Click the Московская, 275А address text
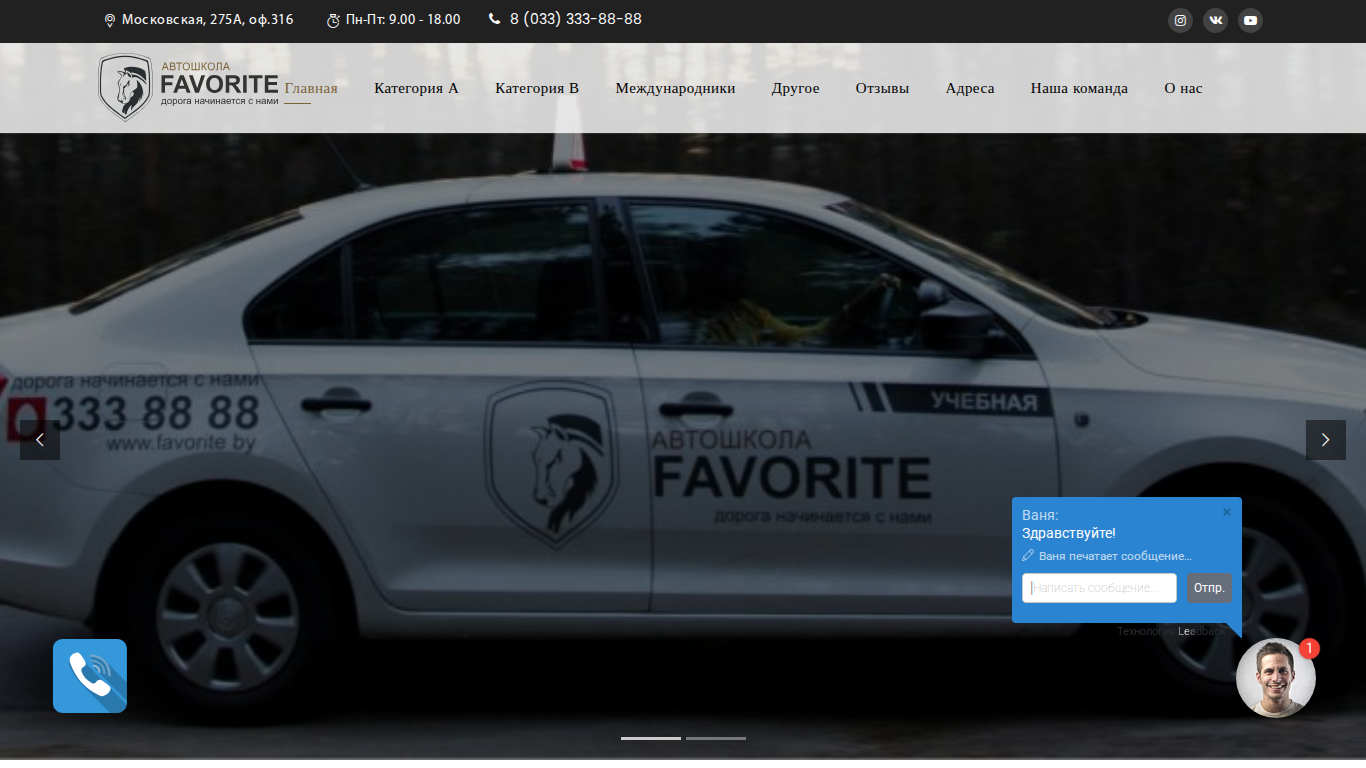The width and height of the screenshot is (1366, 768). coord(208,19)
